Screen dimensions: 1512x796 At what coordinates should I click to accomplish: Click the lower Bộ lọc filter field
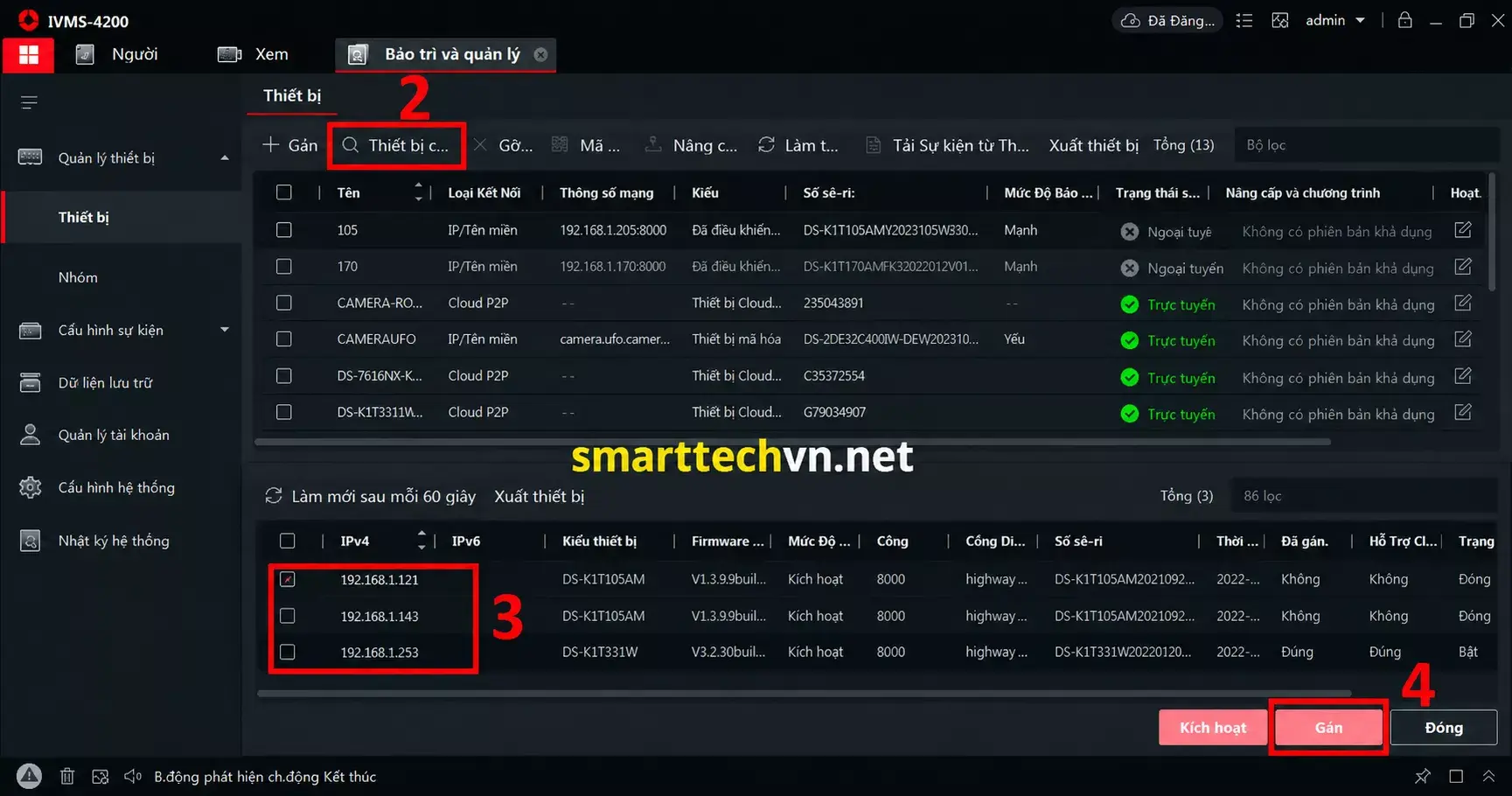pos(1364,496)
